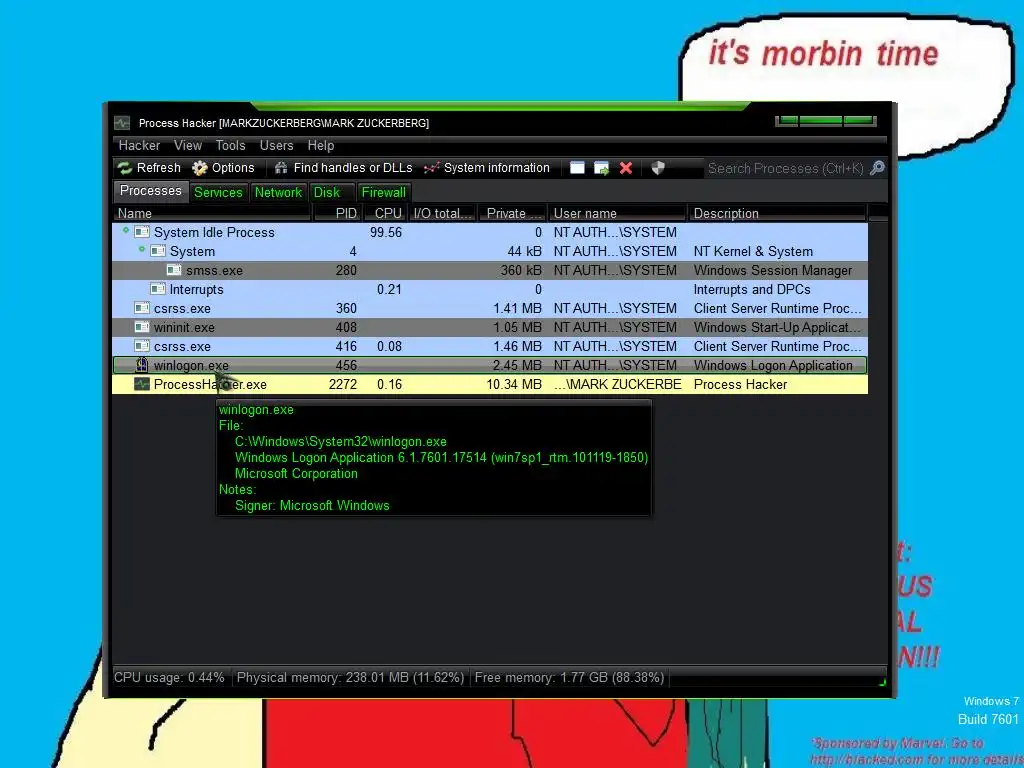The height and width of the screenshot is (768, 1024).
Task: Select the ProcessHacker.exe row
Action: [x=490, y=384]
